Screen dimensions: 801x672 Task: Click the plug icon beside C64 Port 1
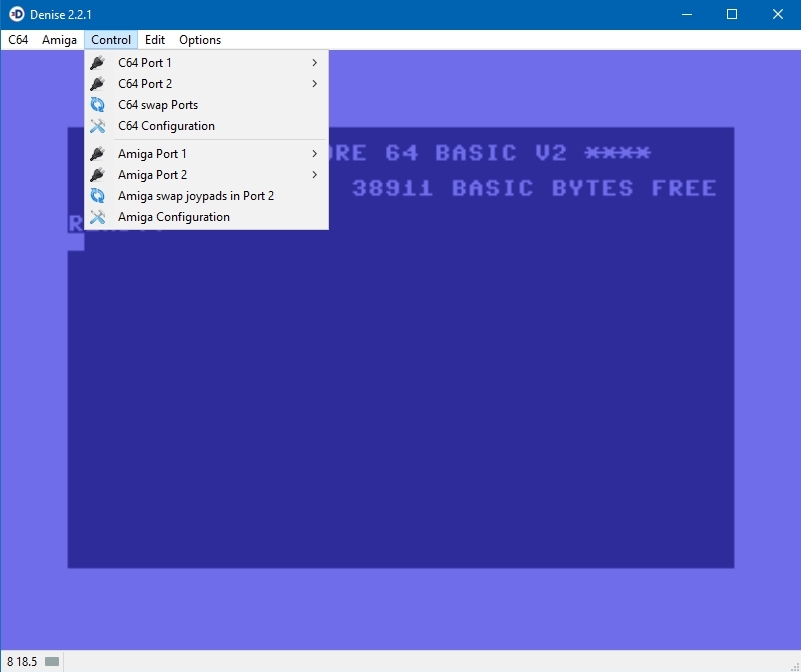(x=97, y=63)
